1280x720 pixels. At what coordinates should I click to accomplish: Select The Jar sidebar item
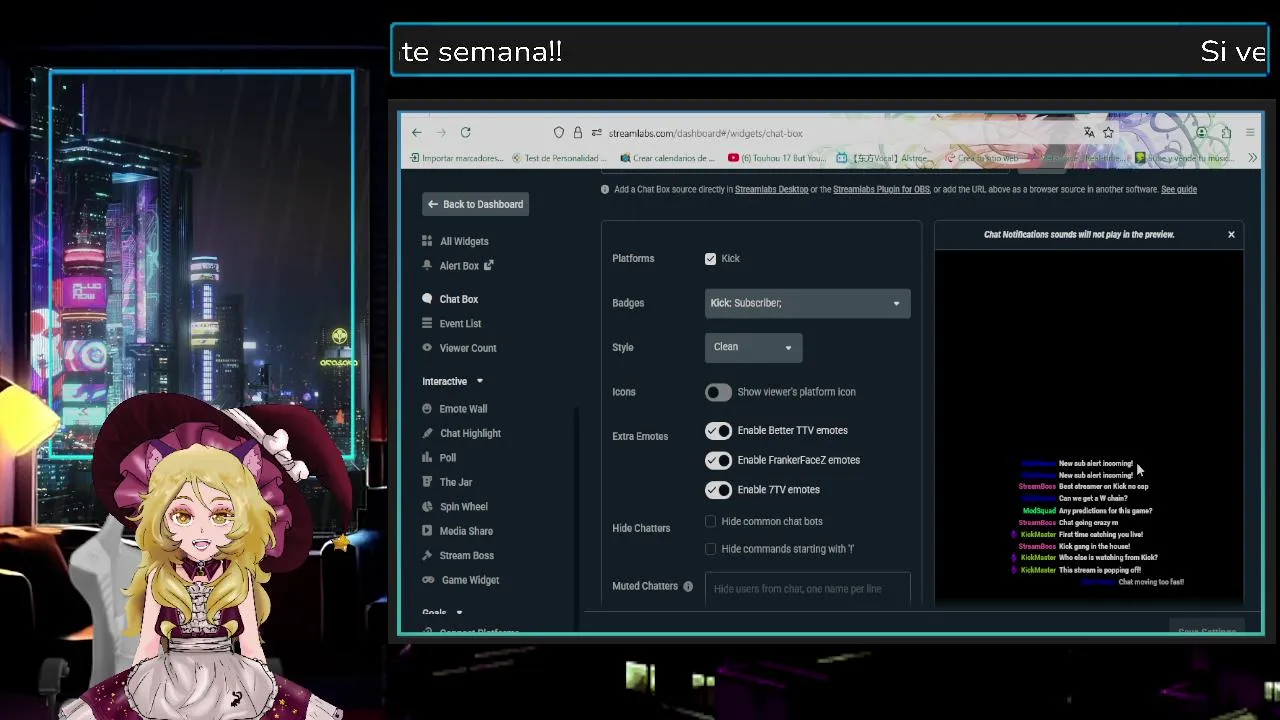pos(456,482)
